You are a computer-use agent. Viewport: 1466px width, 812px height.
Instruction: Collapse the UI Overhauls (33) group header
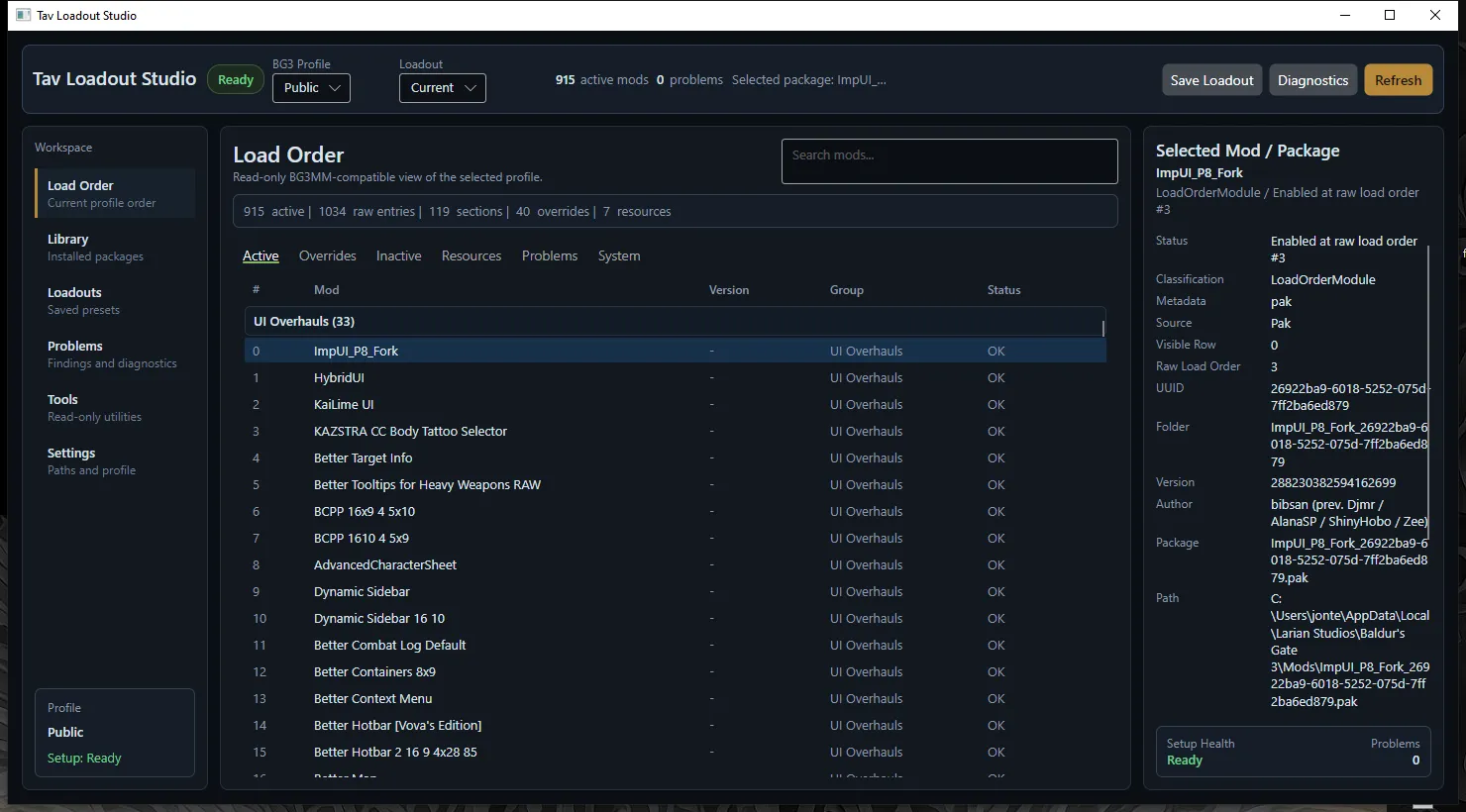click(675, 322)
